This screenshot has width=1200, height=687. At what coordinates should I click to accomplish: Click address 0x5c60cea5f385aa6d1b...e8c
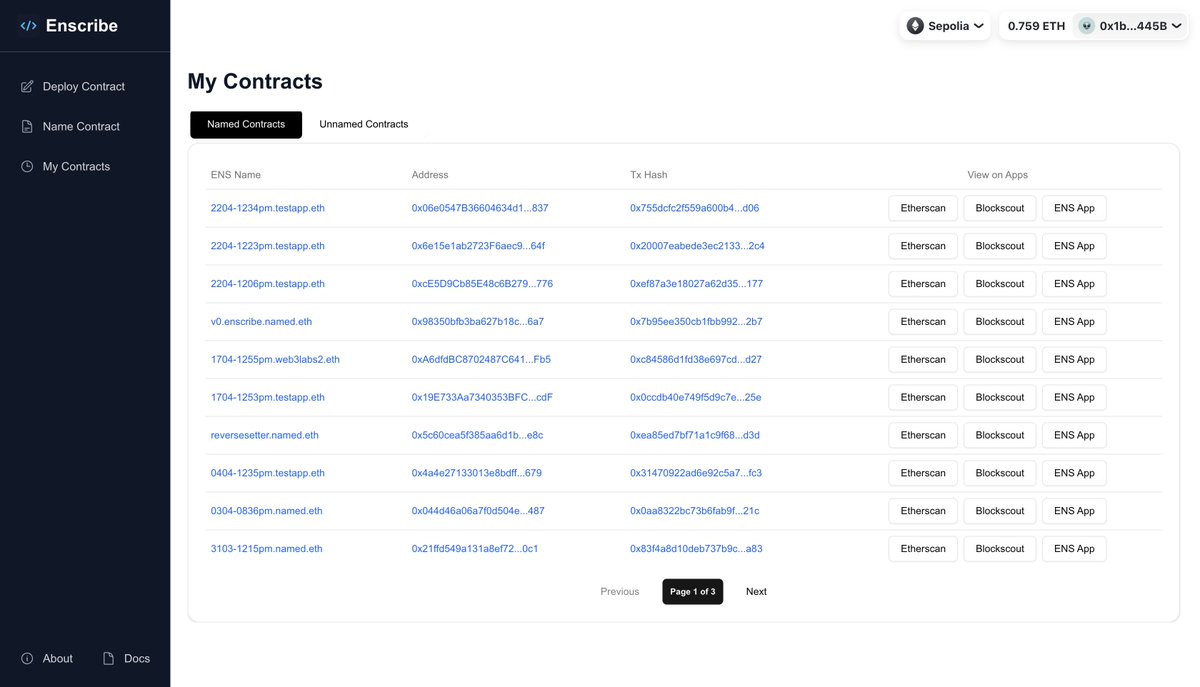point(477,436)
